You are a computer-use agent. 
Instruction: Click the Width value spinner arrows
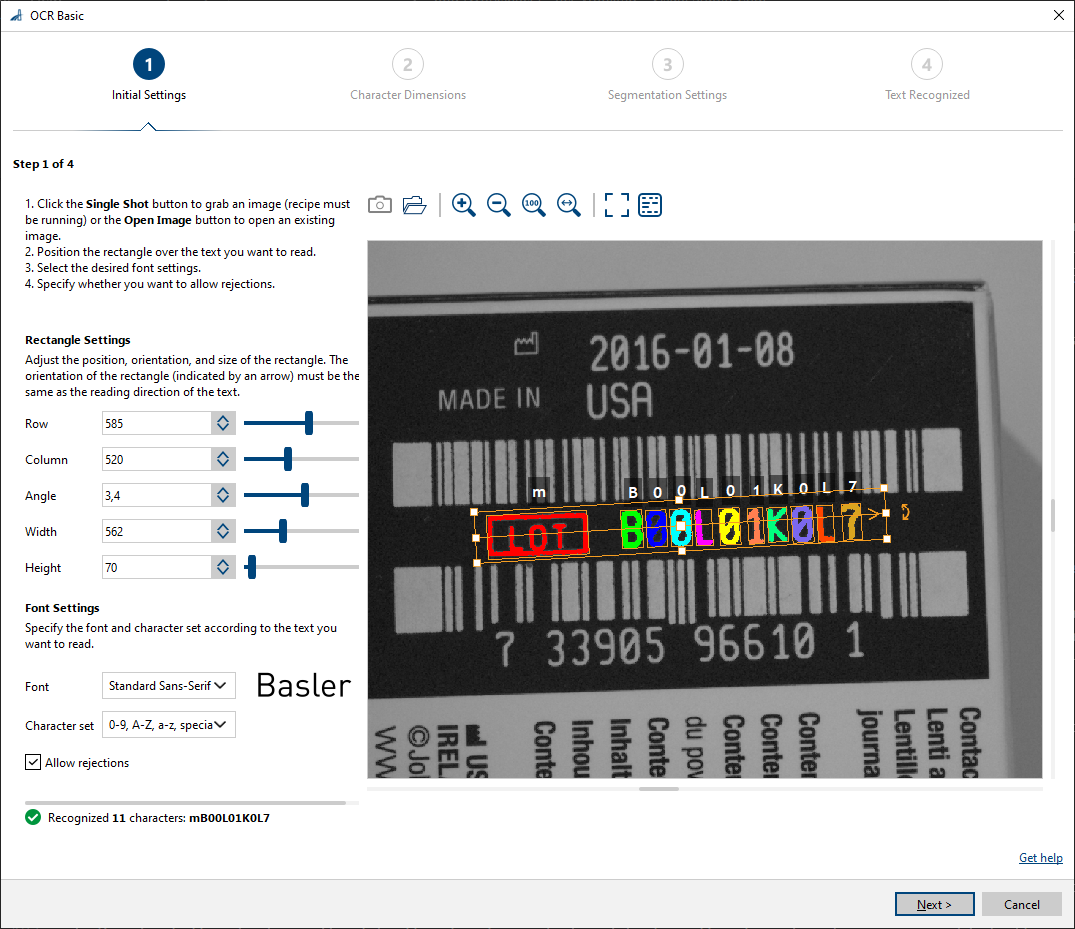pyautogui.click(x=223, y=531)
